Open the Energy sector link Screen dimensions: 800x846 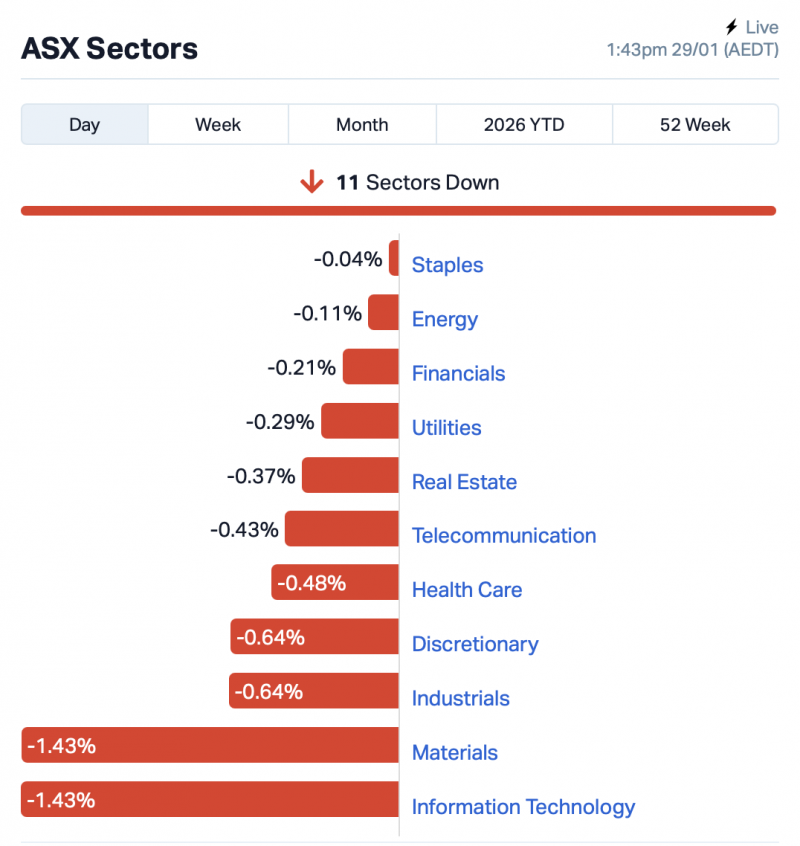pyautogui.click(x=445, y=319)
